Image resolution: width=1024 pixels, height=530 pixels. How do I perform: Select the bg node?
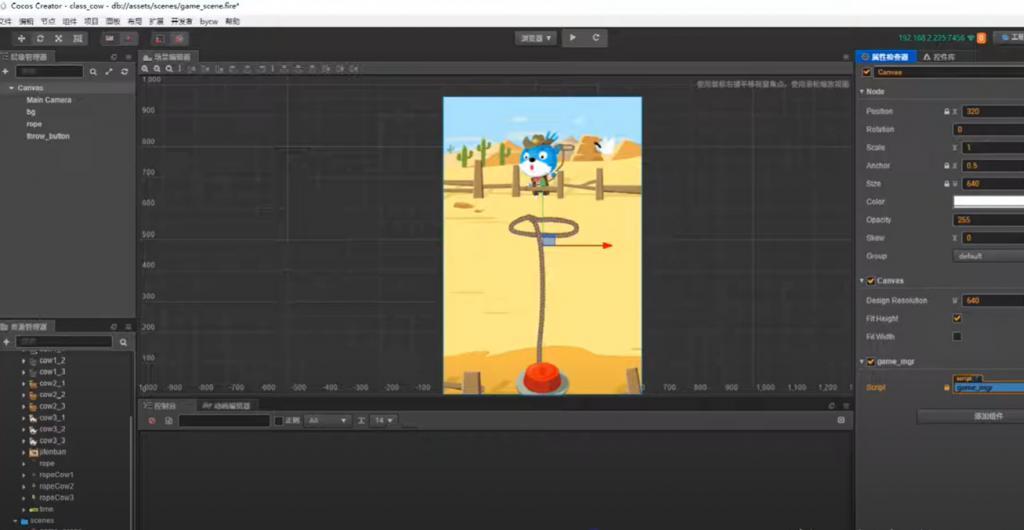(x=31, y=112)
